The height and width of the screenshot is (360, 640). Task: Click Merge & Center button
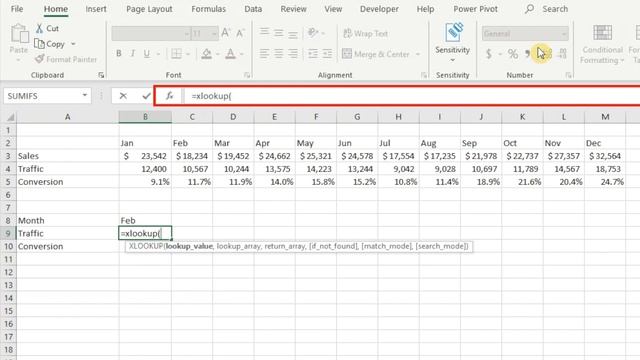click(376, 54)
